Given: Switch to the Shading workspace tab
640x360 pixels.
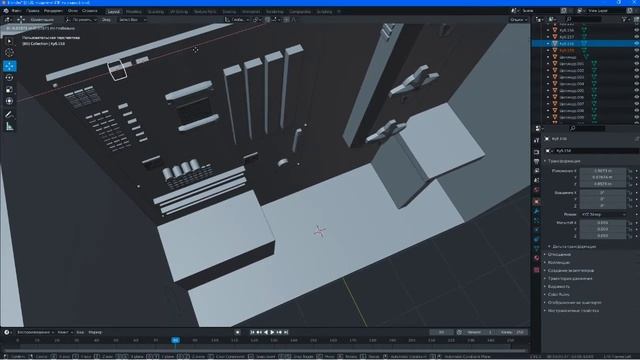Looking at the screenshot, I should (x=229, y=12).
